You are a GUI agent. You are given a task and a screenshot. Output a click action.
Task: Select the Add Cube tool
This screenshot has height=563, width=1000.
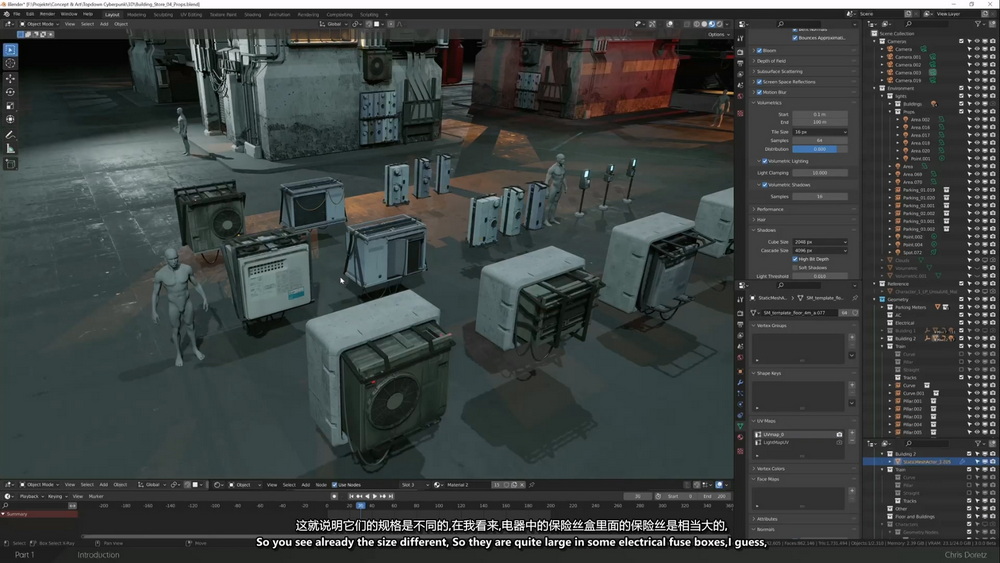pyautogui.click(x=10, y=164)
